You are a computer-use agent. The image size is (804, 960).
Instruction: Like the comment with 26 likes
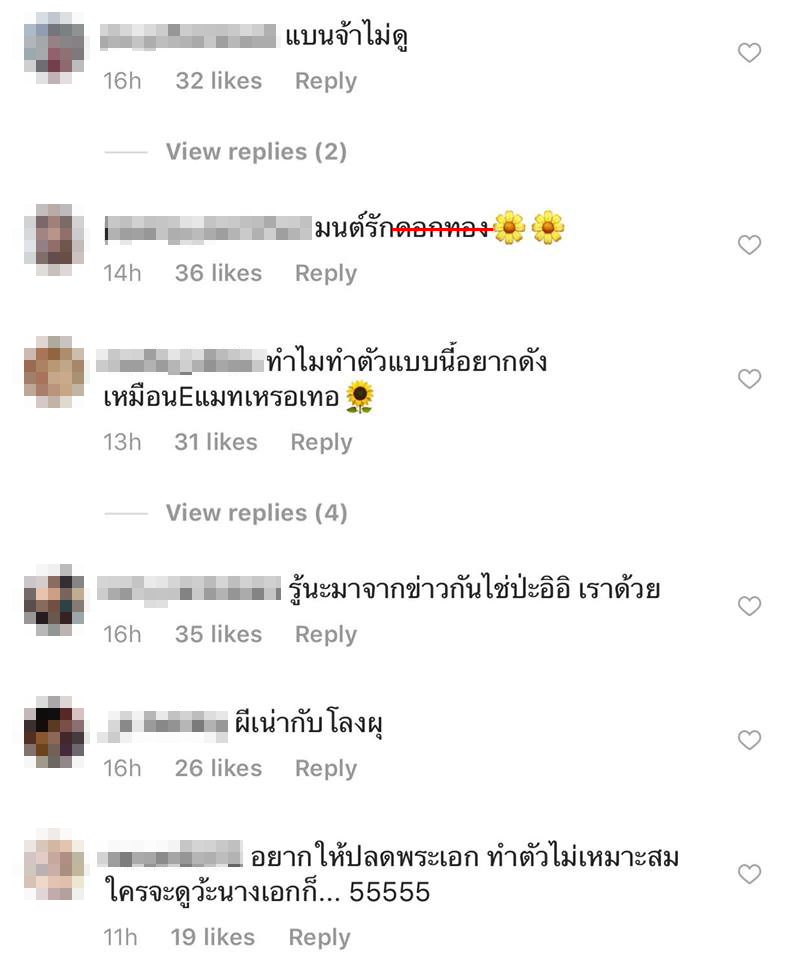click(x=748, y=740)
